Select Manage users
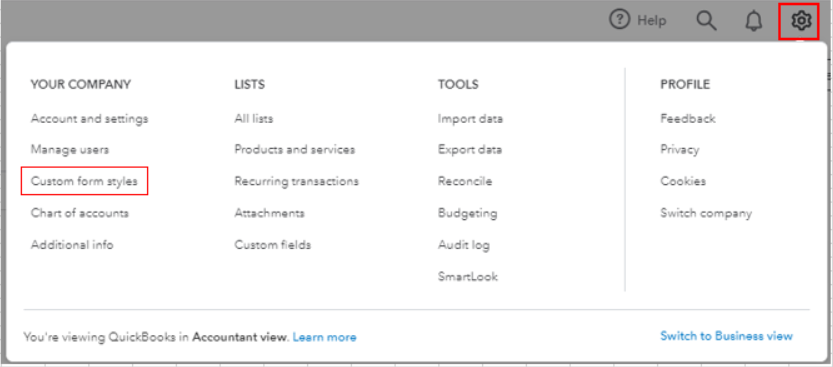 coord(70,150)
